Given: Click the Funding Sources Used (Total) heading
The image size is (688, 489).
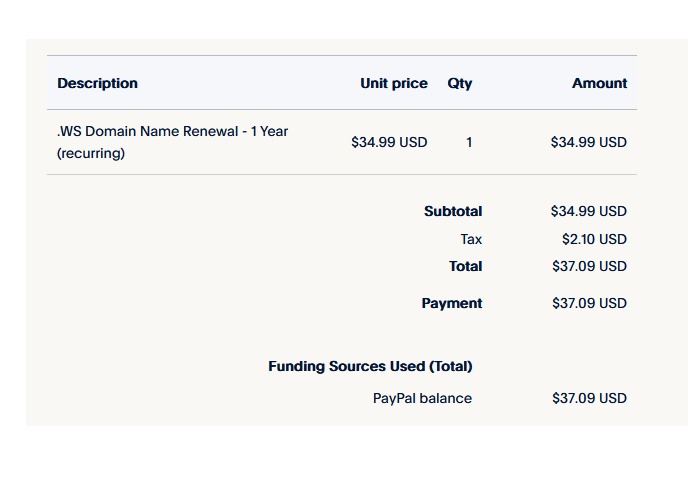Looking at the screenshot, I should [x=370, y=367].
